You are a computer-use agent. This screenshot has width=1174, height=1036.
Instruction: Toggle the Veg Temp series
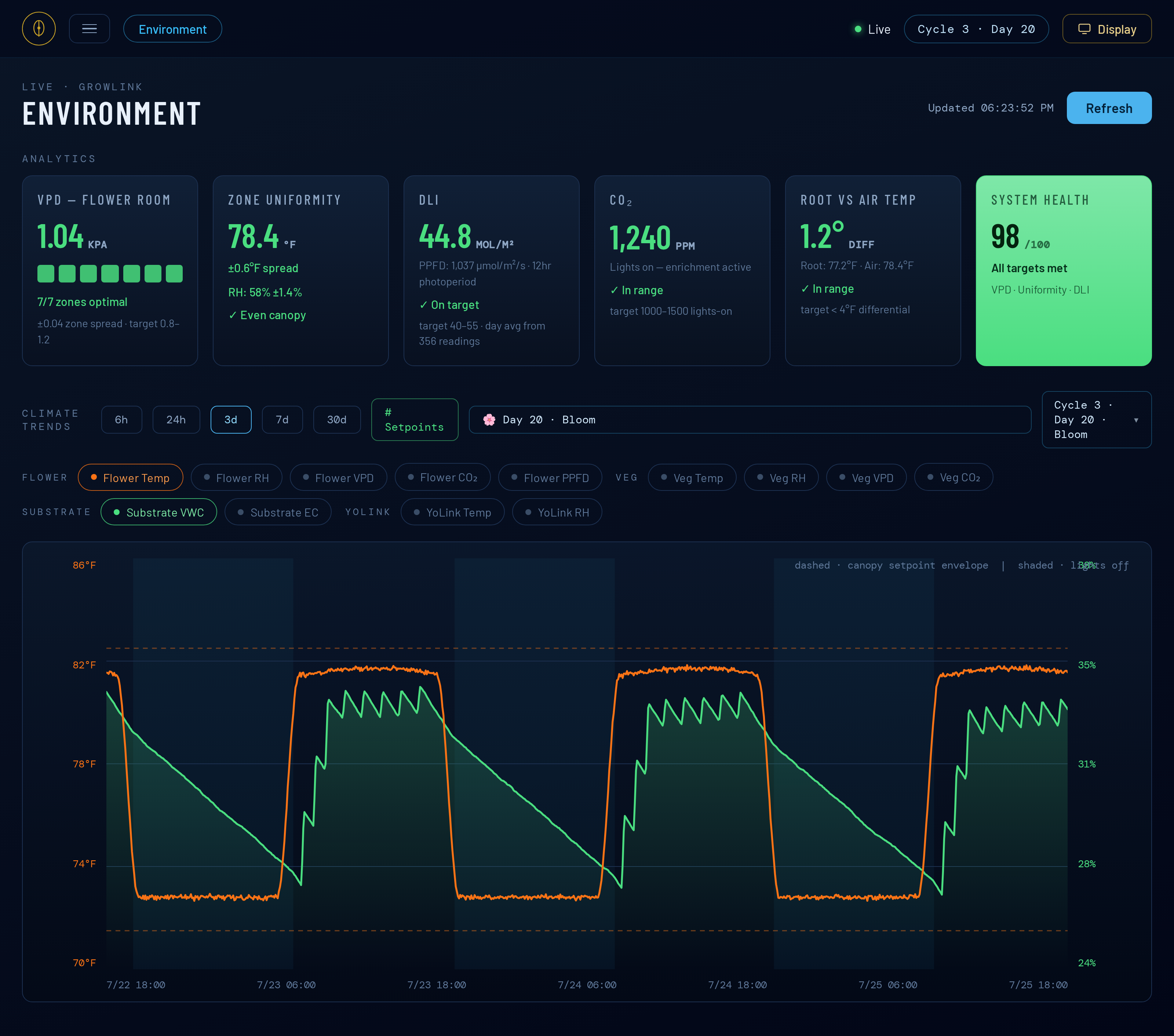tap(692, 478)
